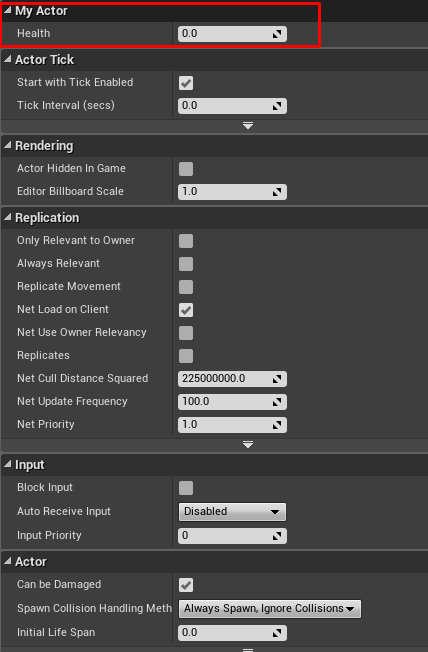Click Tick Interval field spin icon
428x652 pixels.
coord(277,106)
